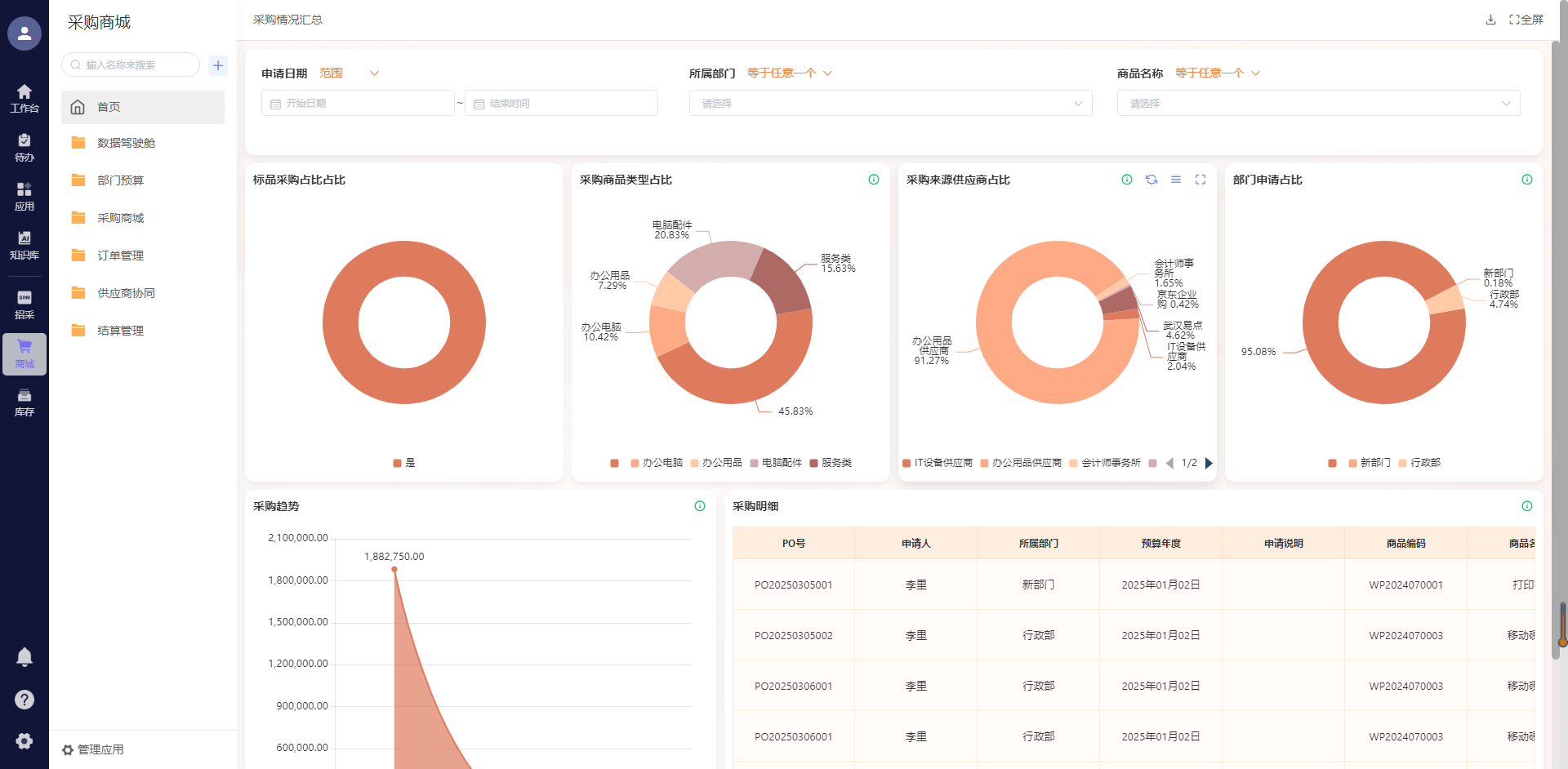Screen dimensions: 1568x769
Task: Expand 采购来源供应商占比 chart to fullscreen
Action: click(x=1200, y=180)
